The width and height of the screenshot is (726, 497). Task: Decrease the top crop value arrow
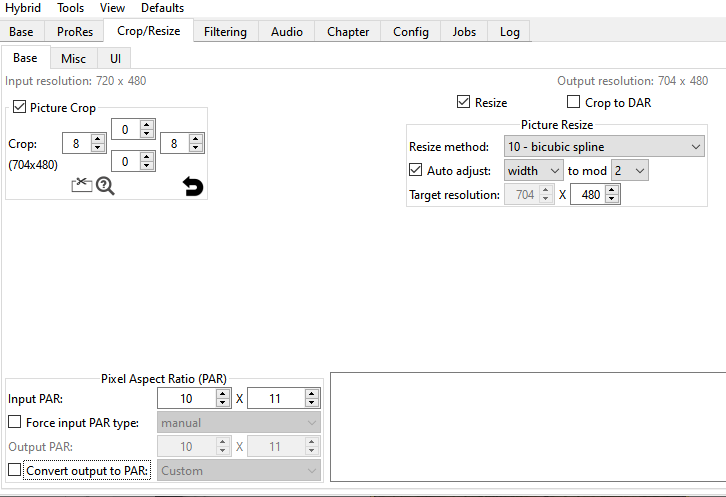pyautogui.click(x=147, y=133)
